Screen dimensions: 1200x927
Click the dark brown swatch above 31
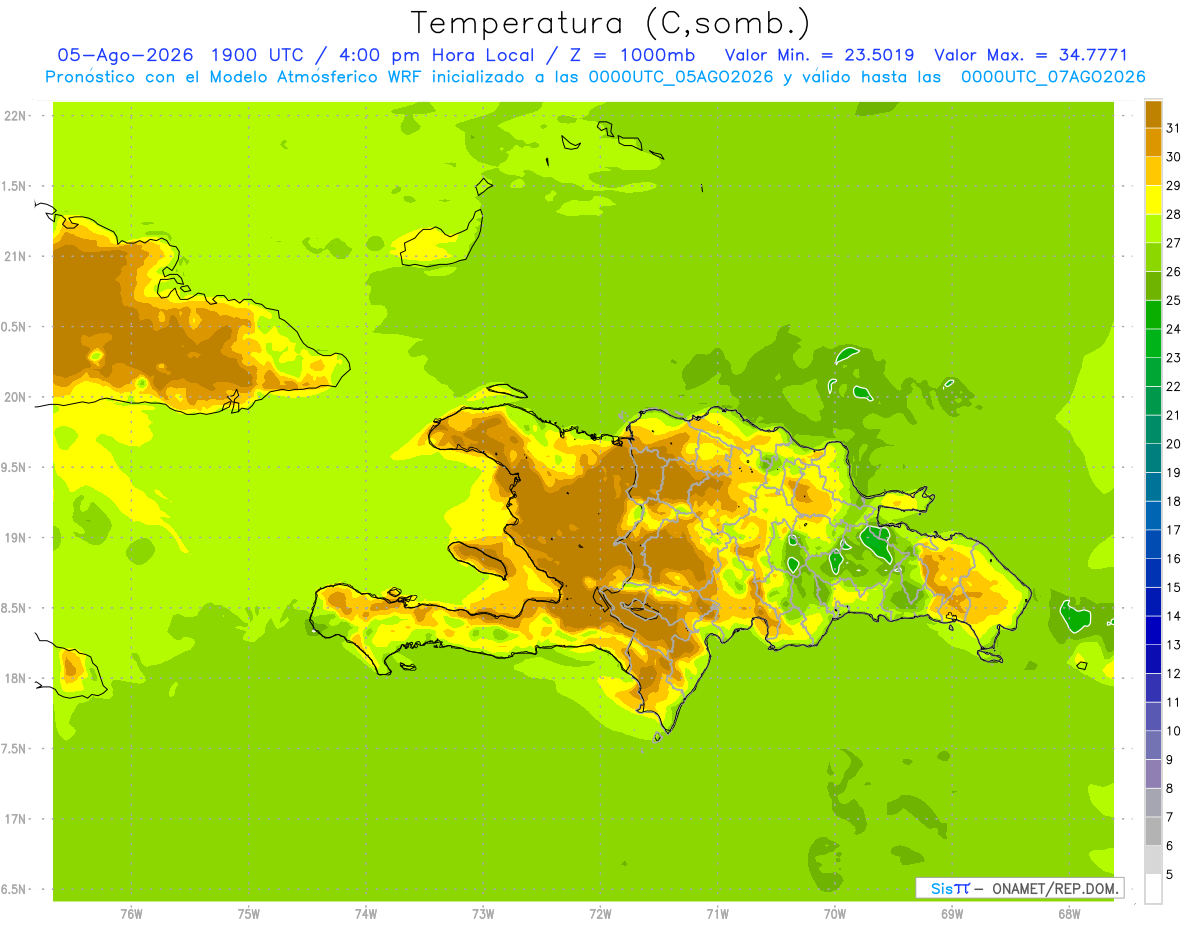[x=1153, y=114]
